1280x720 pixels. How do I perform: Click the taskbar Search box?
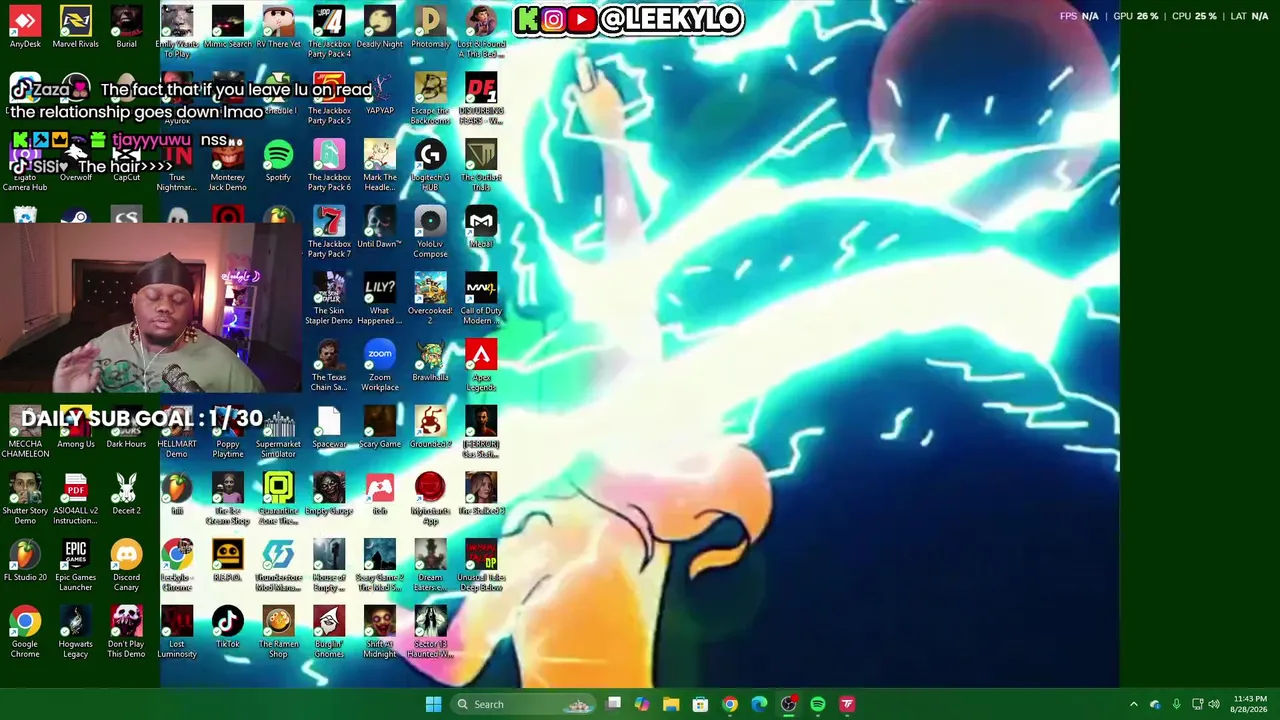click(523, 704)
